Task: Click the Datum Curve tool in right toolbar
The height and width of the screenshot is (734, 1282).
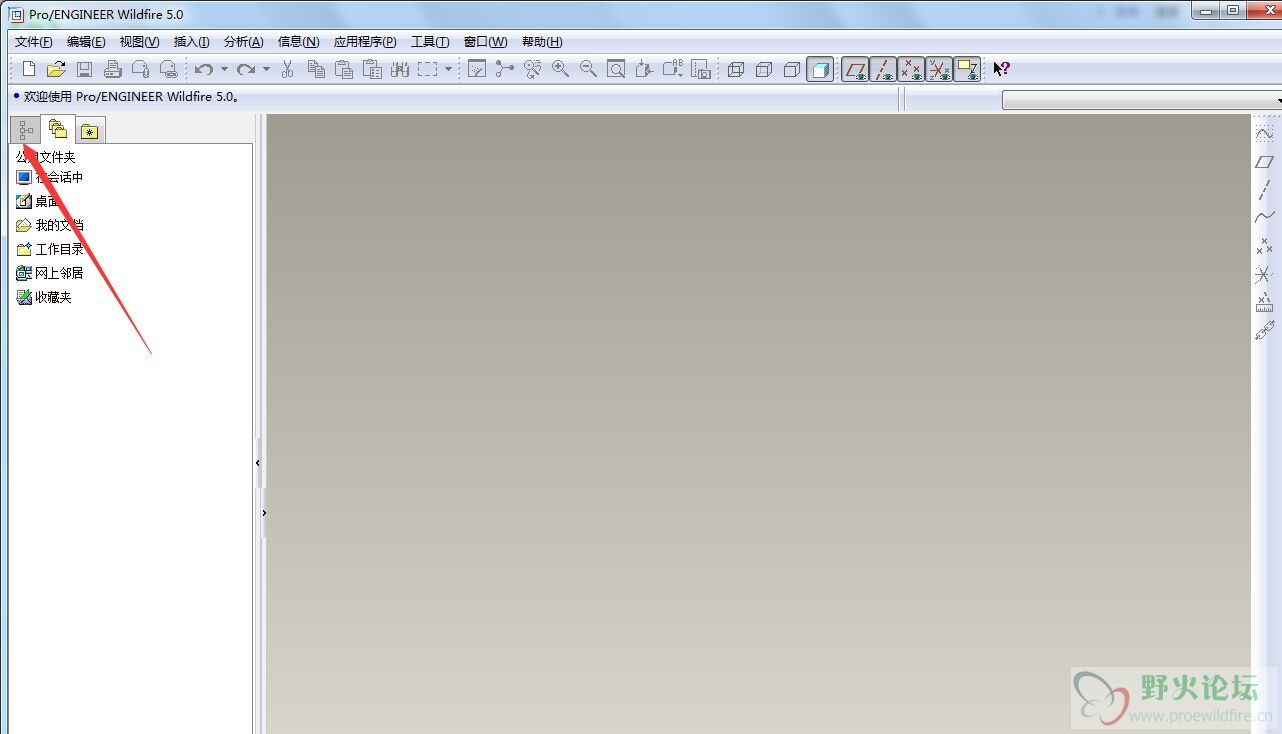Action: pyautogui.click(x=1265, y=217)
